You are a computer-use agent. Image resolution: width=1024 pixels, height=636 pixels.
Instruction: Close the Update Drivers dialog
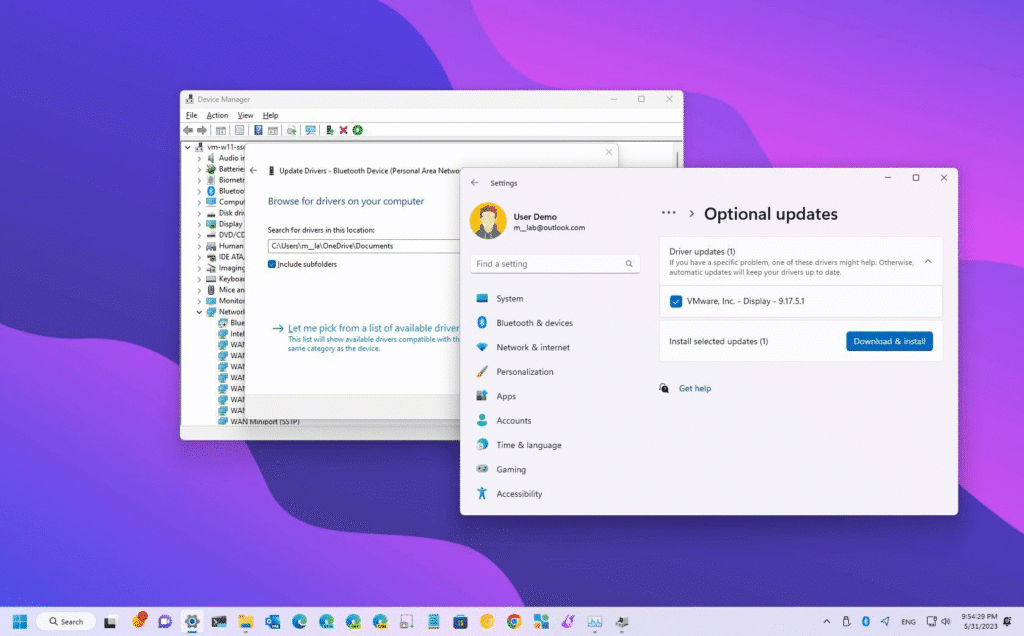[x=609, y=152]
